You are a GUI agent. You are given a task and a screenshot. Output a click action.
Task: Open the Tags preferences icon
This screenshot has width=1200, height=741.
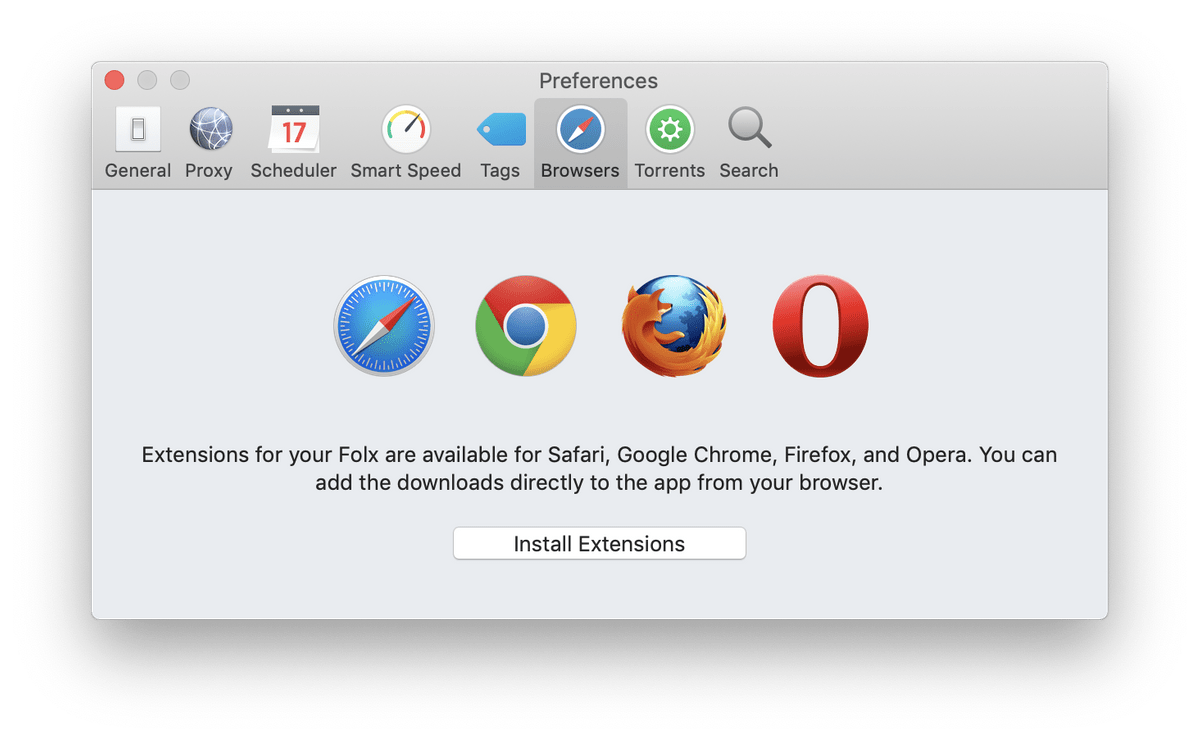[x=500, y=130]
